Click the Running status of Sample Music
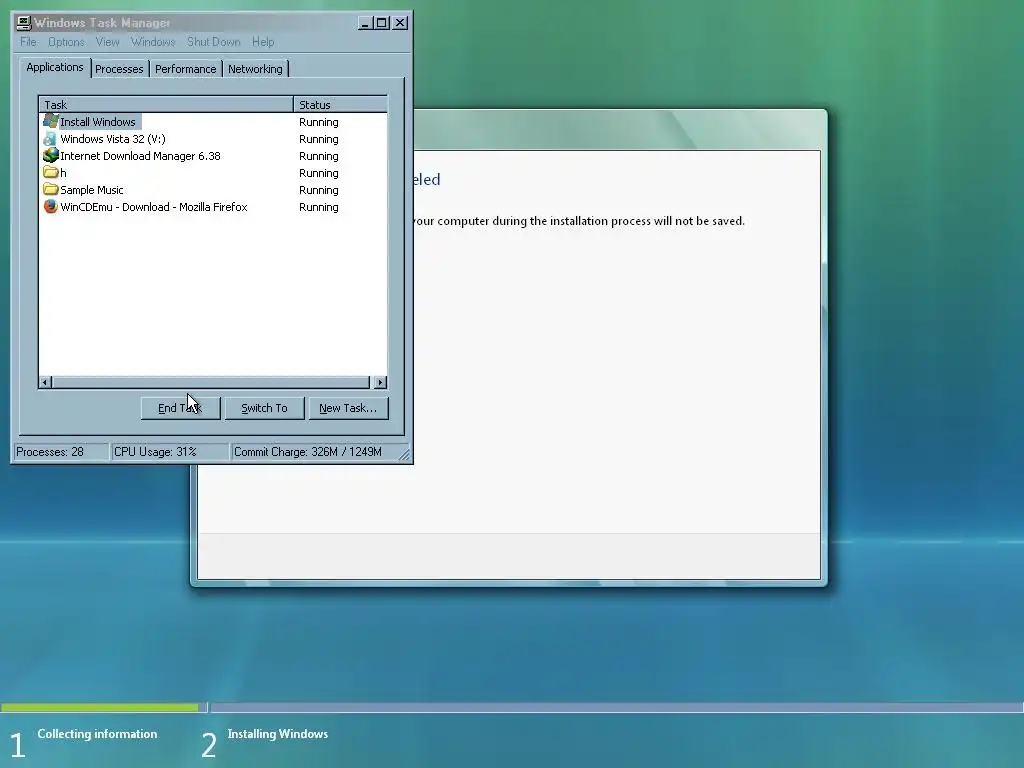The image size is (1024, 768). coord(319,190)
